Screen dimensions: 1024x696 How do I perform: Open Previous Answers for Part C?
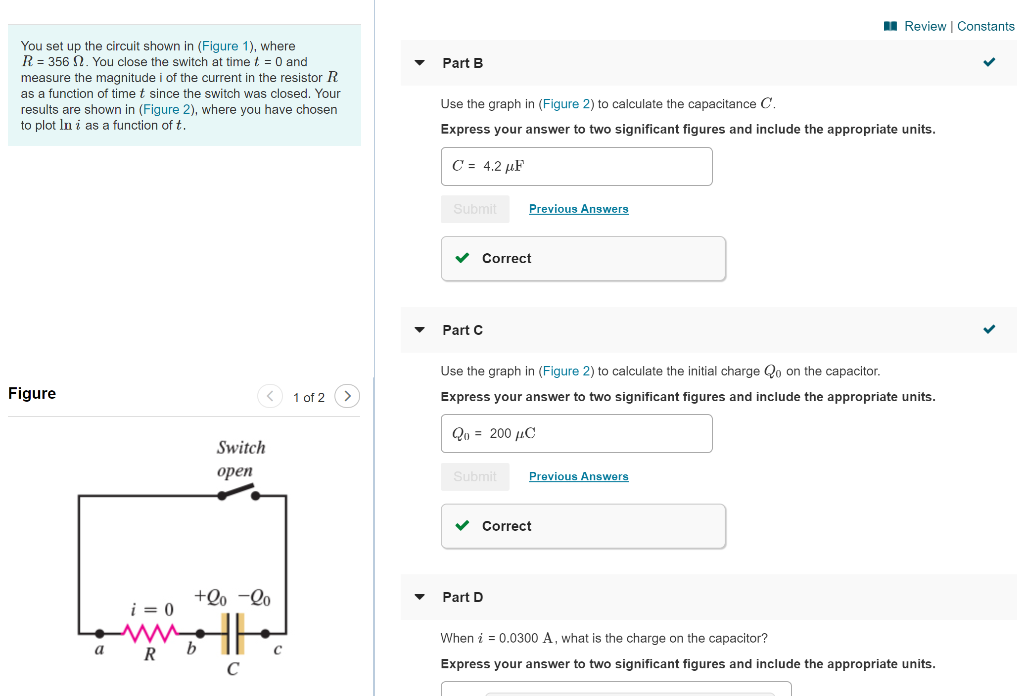[x=578, y=477]
